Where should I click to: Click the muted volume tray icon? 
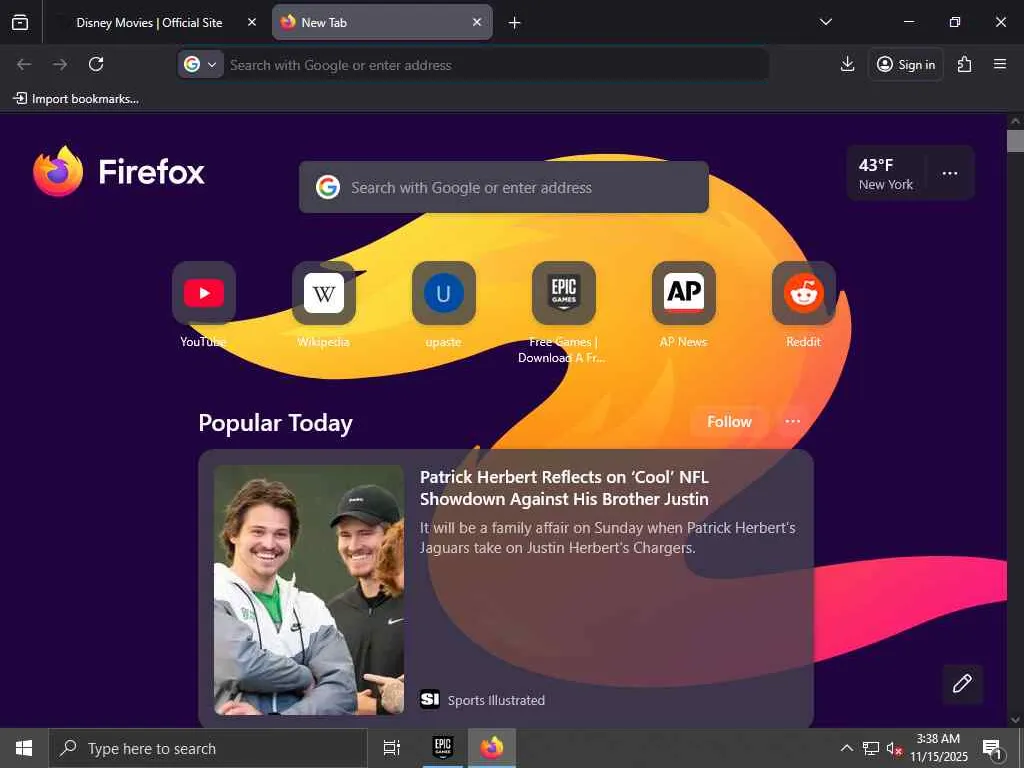(894, 748)
